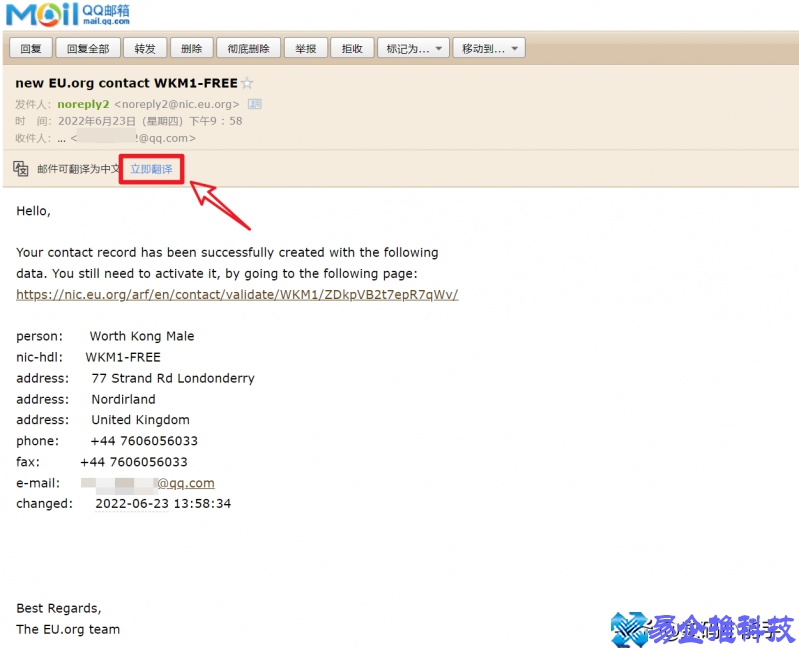Click the QQ Mail logo
The width and height of the screenshot is (799, 658).
68,15
